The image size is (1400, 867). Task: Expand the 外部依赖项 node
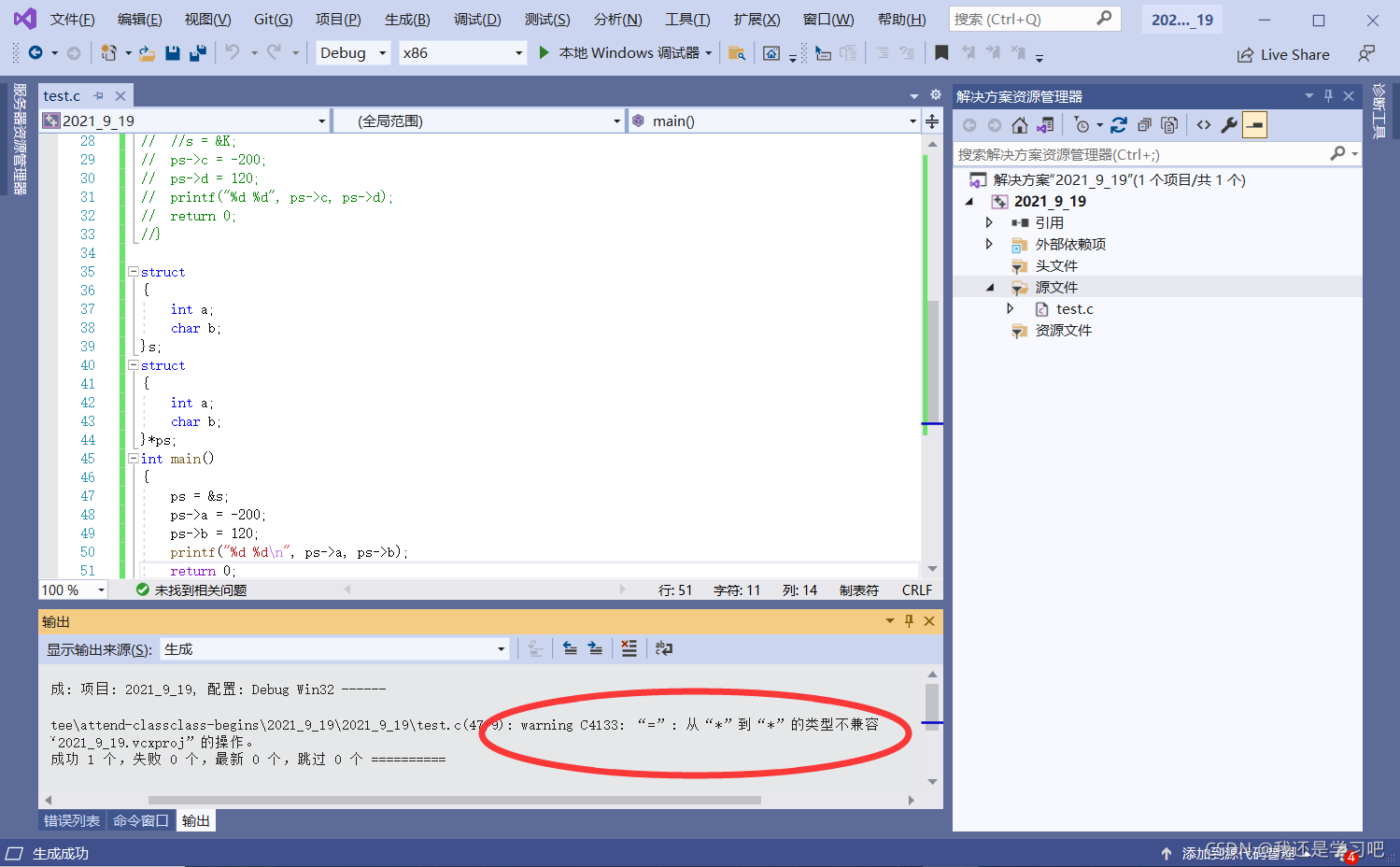989,244
